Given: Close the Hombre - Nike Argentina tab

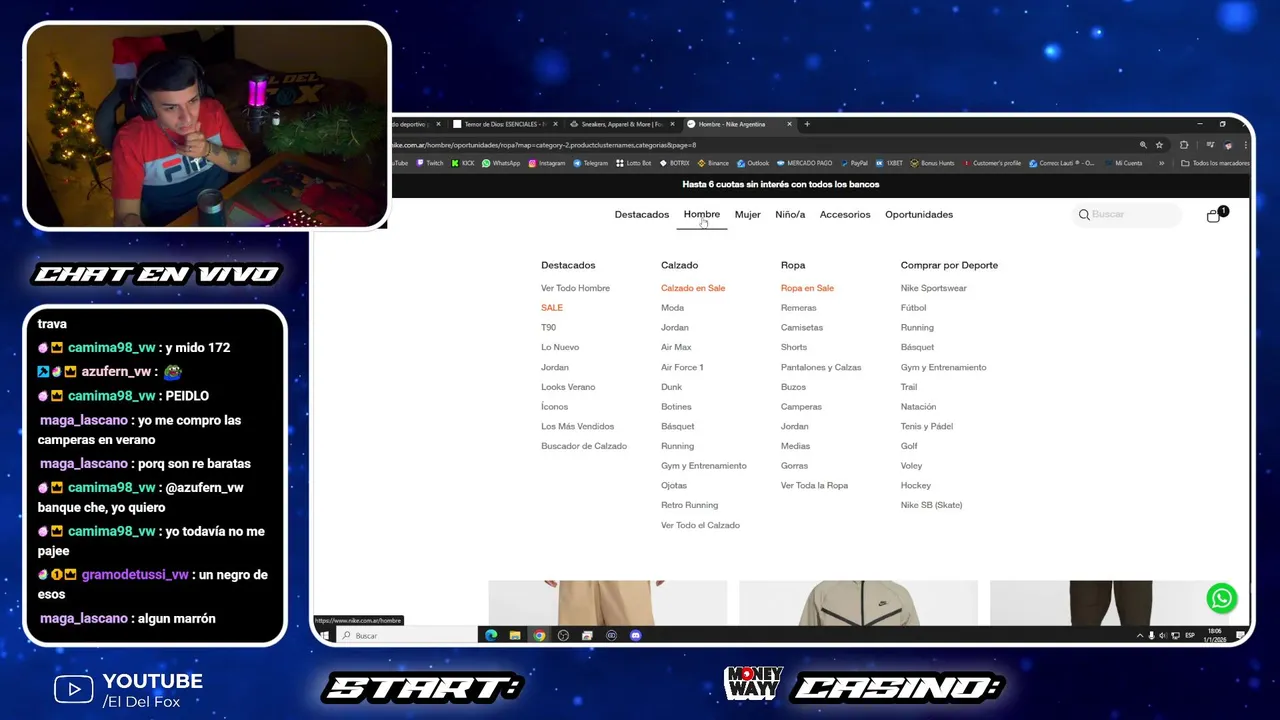Looking at the screenshot, I should coord(789,124).
